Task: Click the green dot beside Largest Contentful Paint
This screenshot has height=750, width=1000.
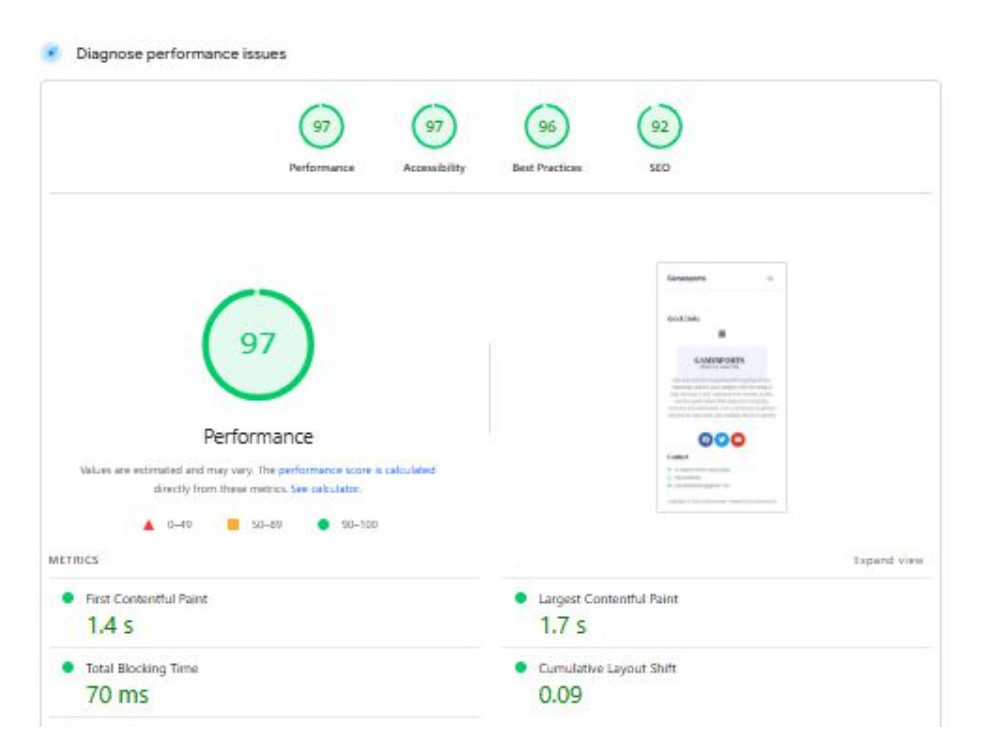Action: [520, 598]
